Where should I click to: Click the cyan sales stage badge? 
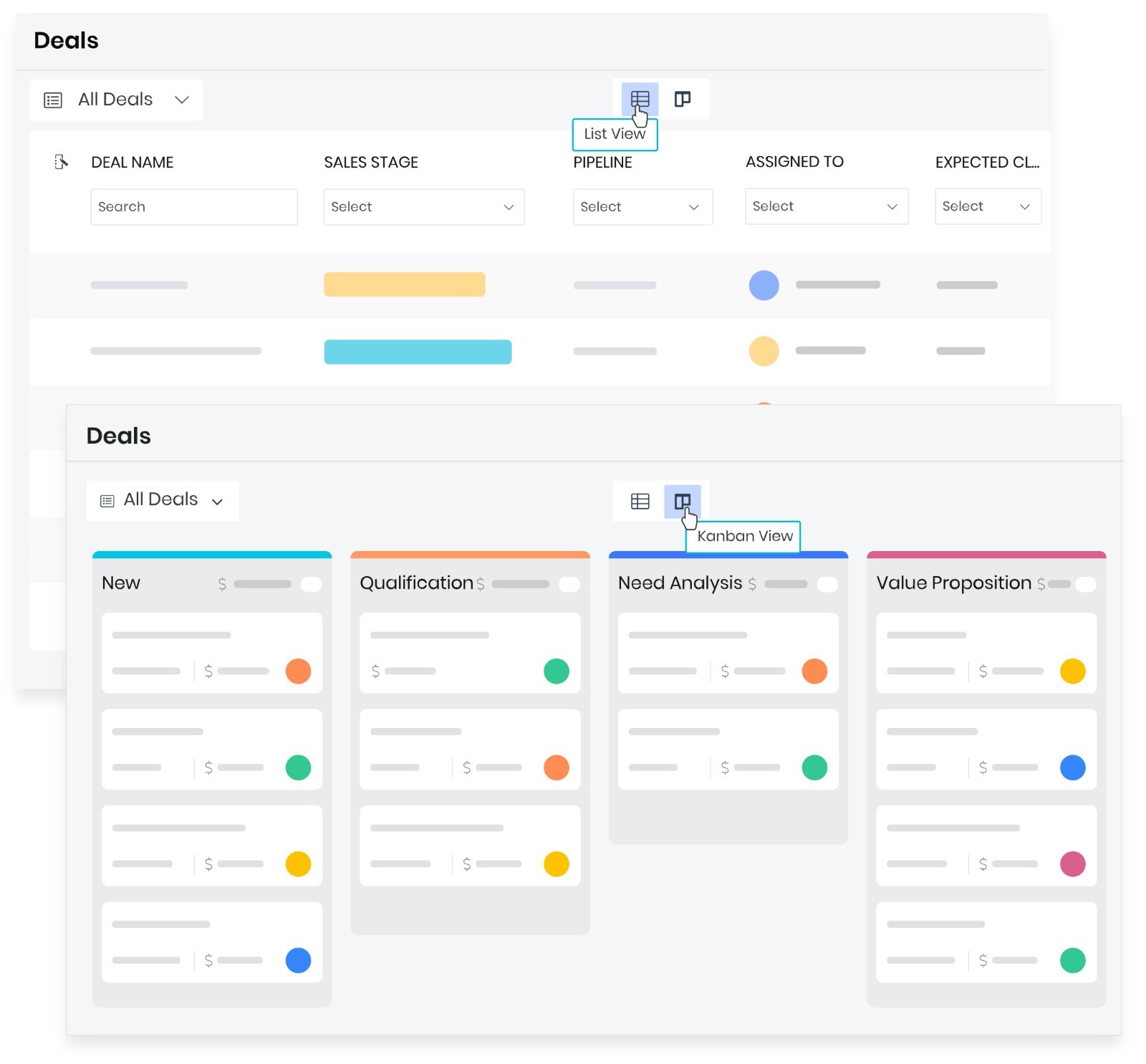point(418,352)
